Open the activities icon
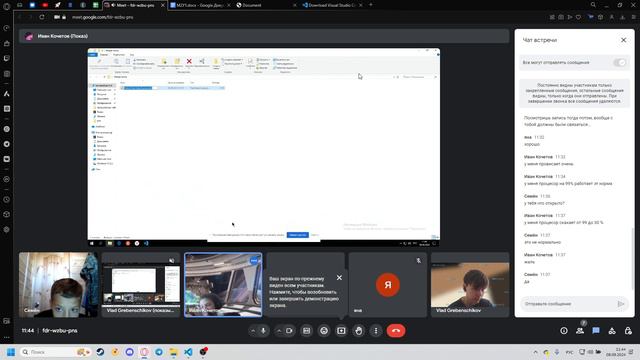640x360 pixels. coord(612,331)
